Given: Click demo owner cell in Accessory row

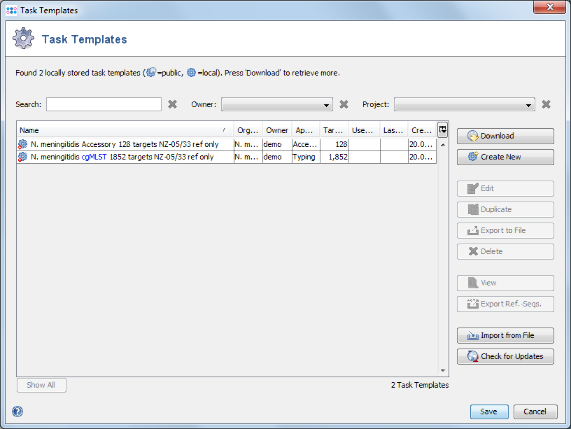Looking at the screenshot, I should (277, 145).
